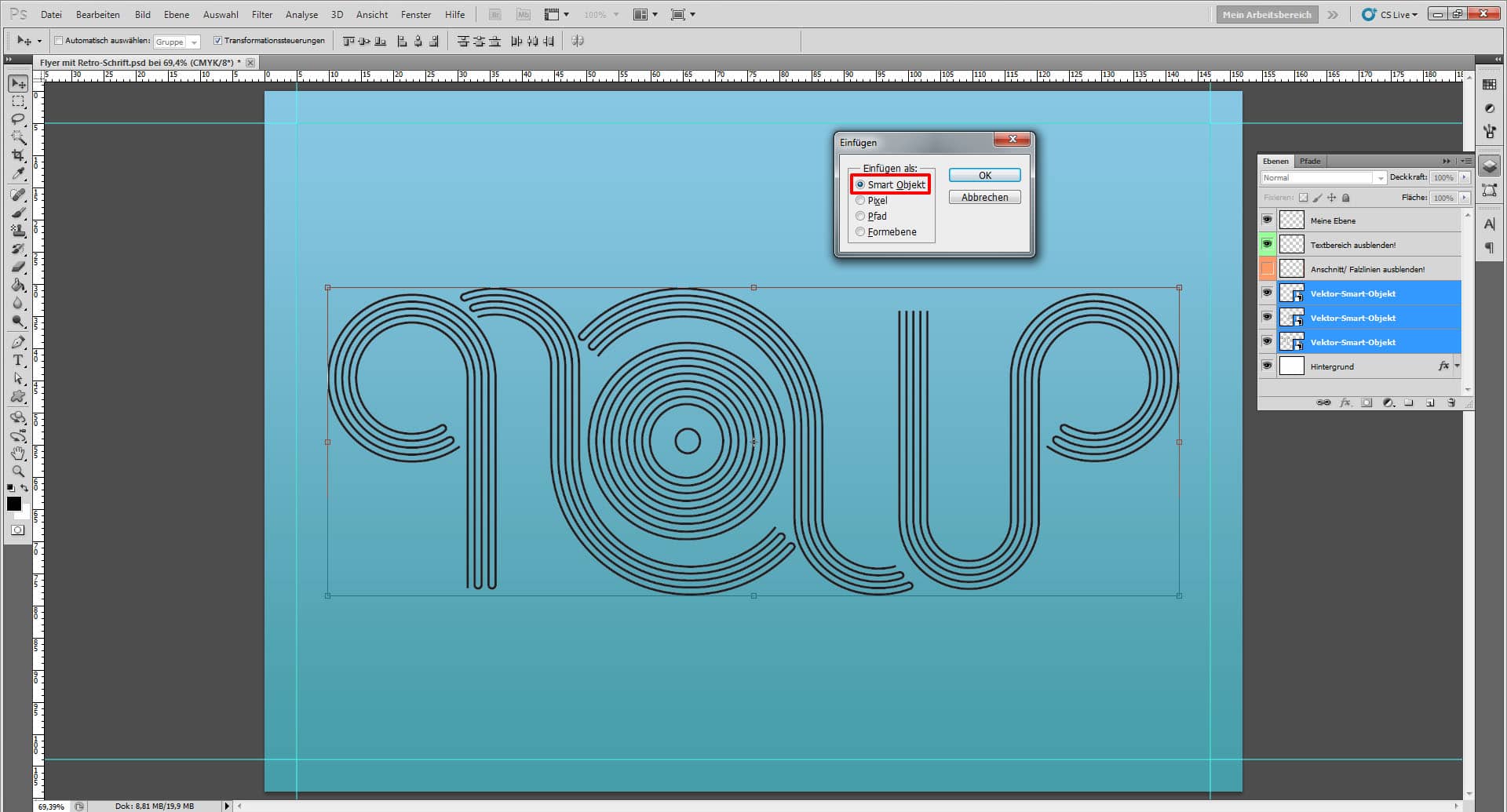This screenshot has height=812, width=1507.
Task: Select the Crop tool
Action: (x=18, y=155)
